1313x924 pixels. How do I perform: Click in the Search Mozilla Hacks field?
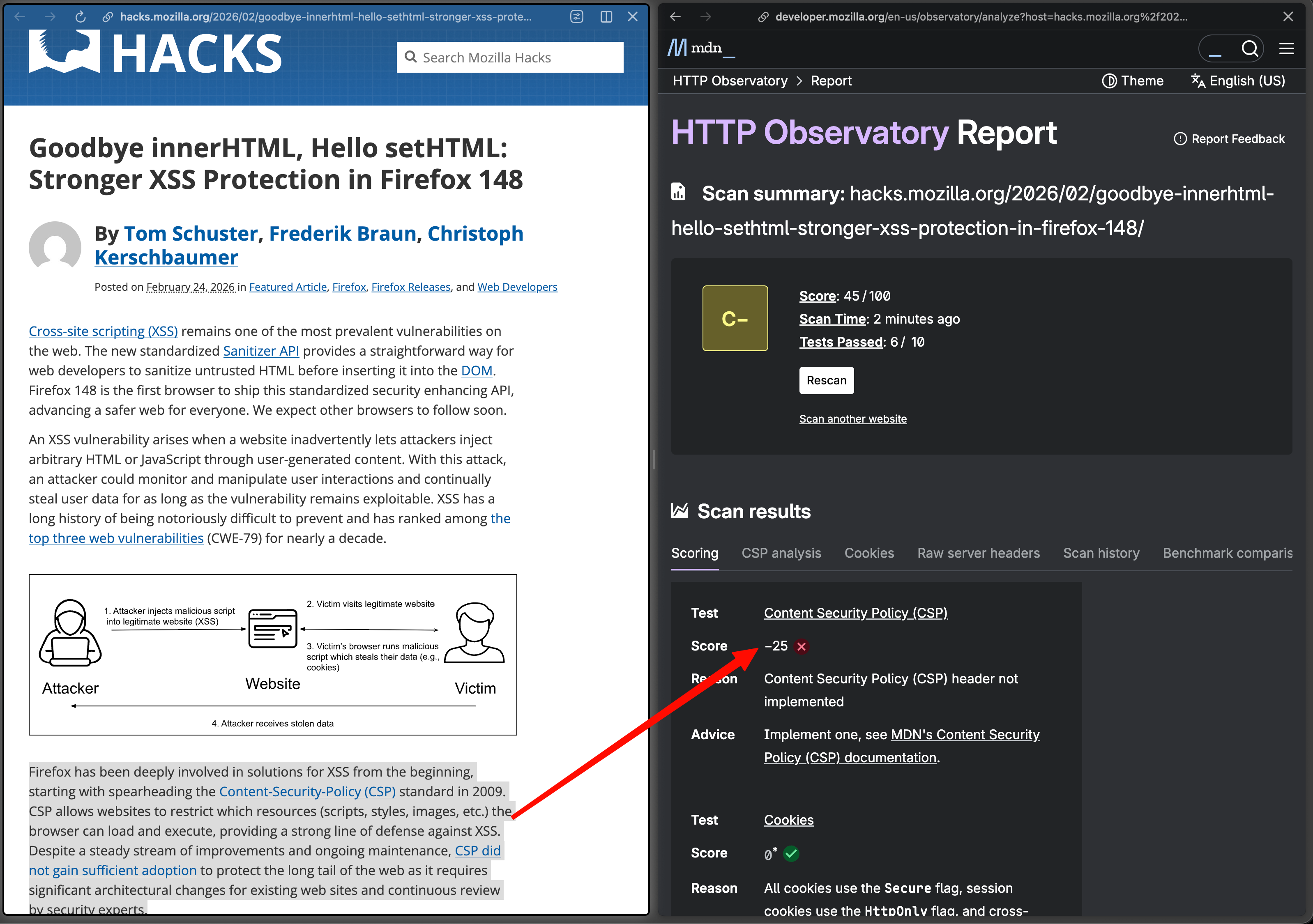[510, 57]
